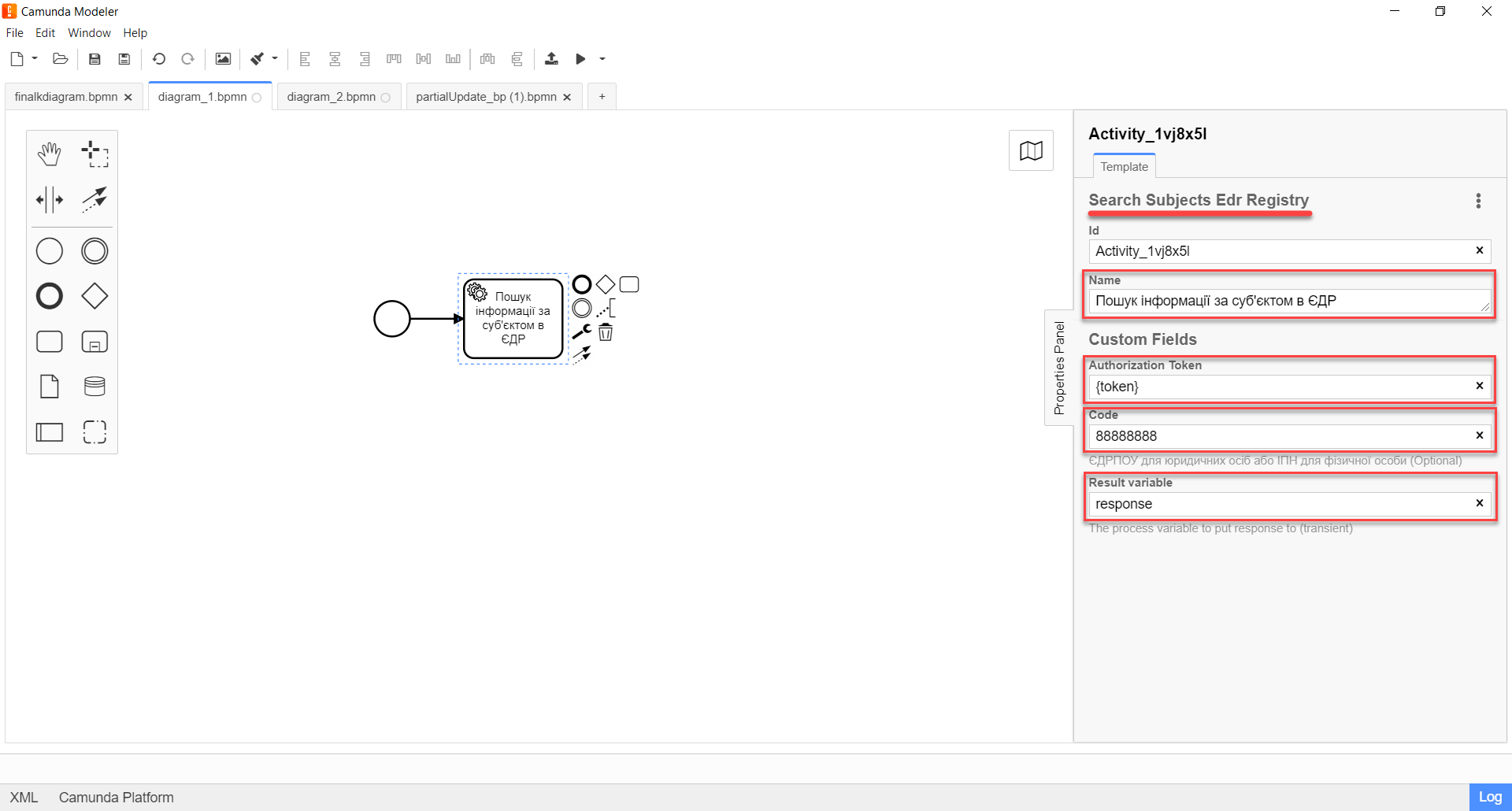Create a start event from palette
The width and height of the screenshot is (1512, 811).
tap(50, 251)
